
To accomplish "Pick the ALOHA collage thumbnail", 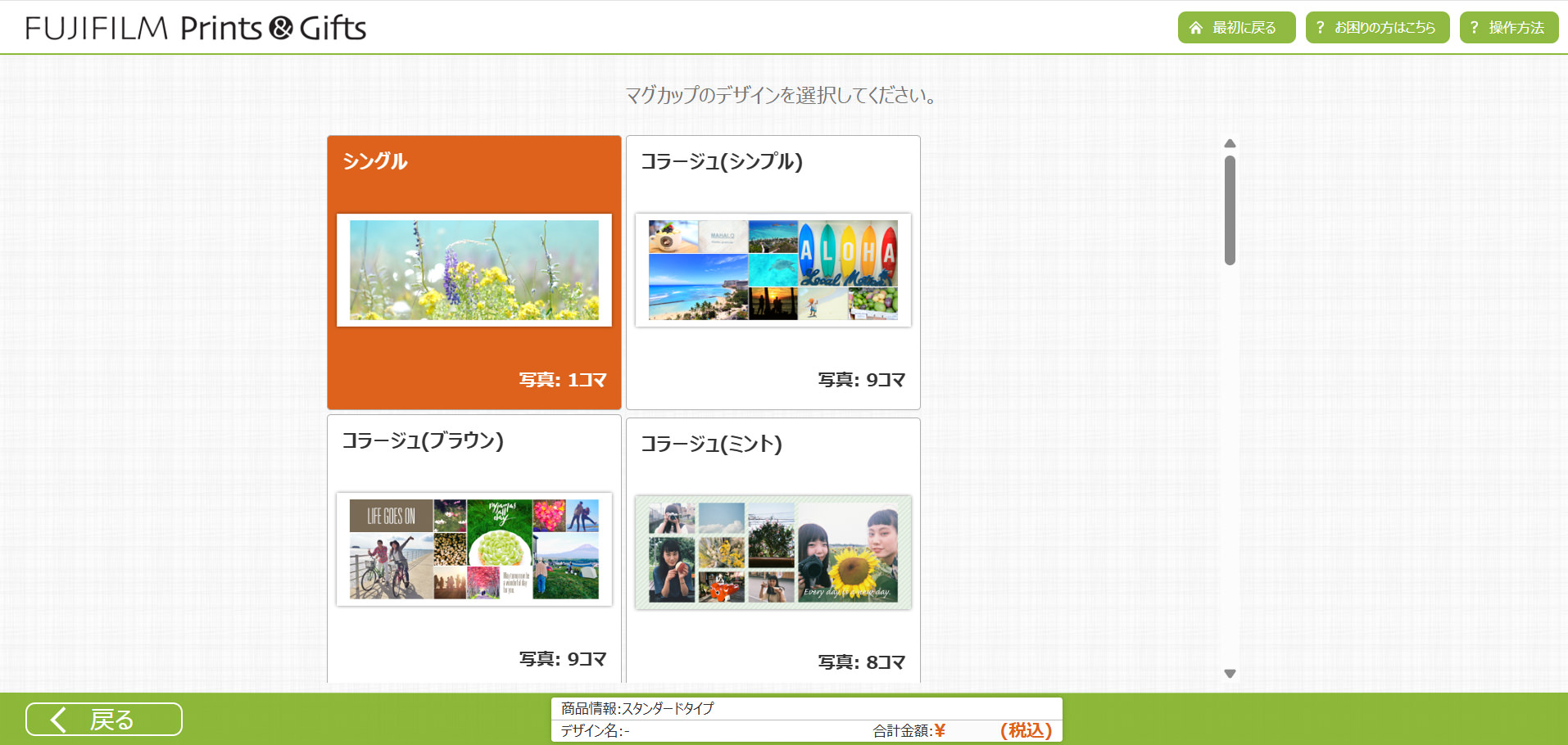I will tap(773, 270).
